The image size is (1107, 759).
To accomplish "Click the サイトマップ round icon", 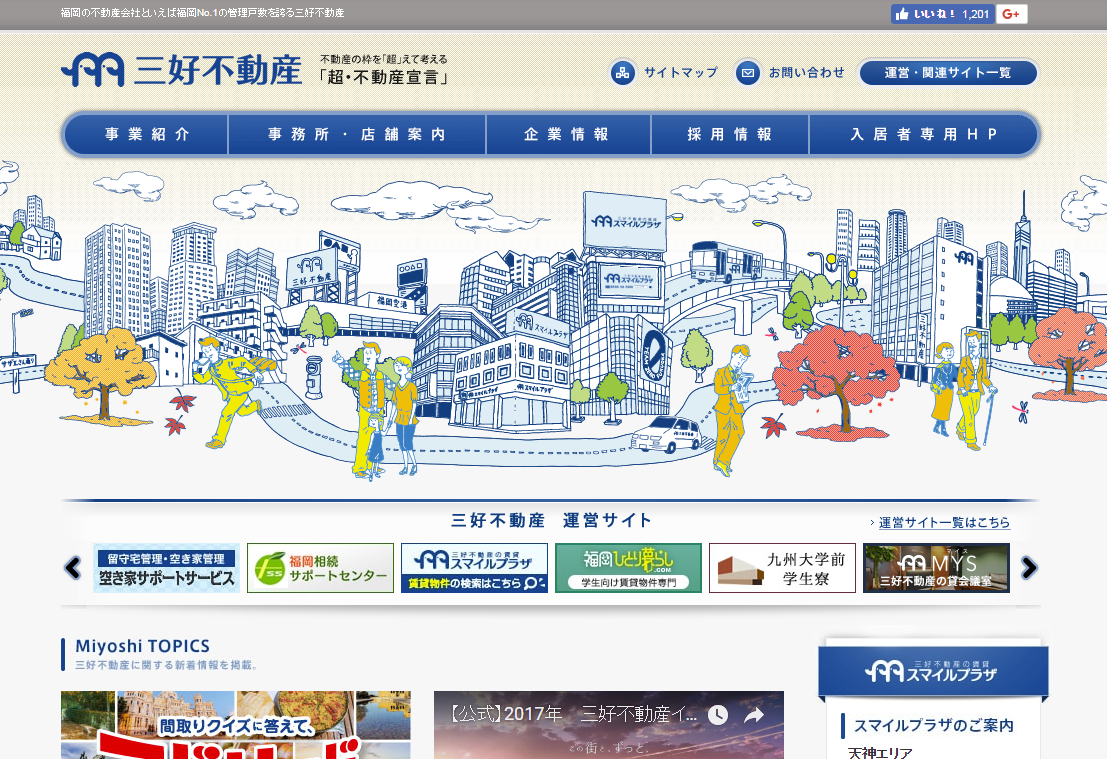I will pos(623,72).
